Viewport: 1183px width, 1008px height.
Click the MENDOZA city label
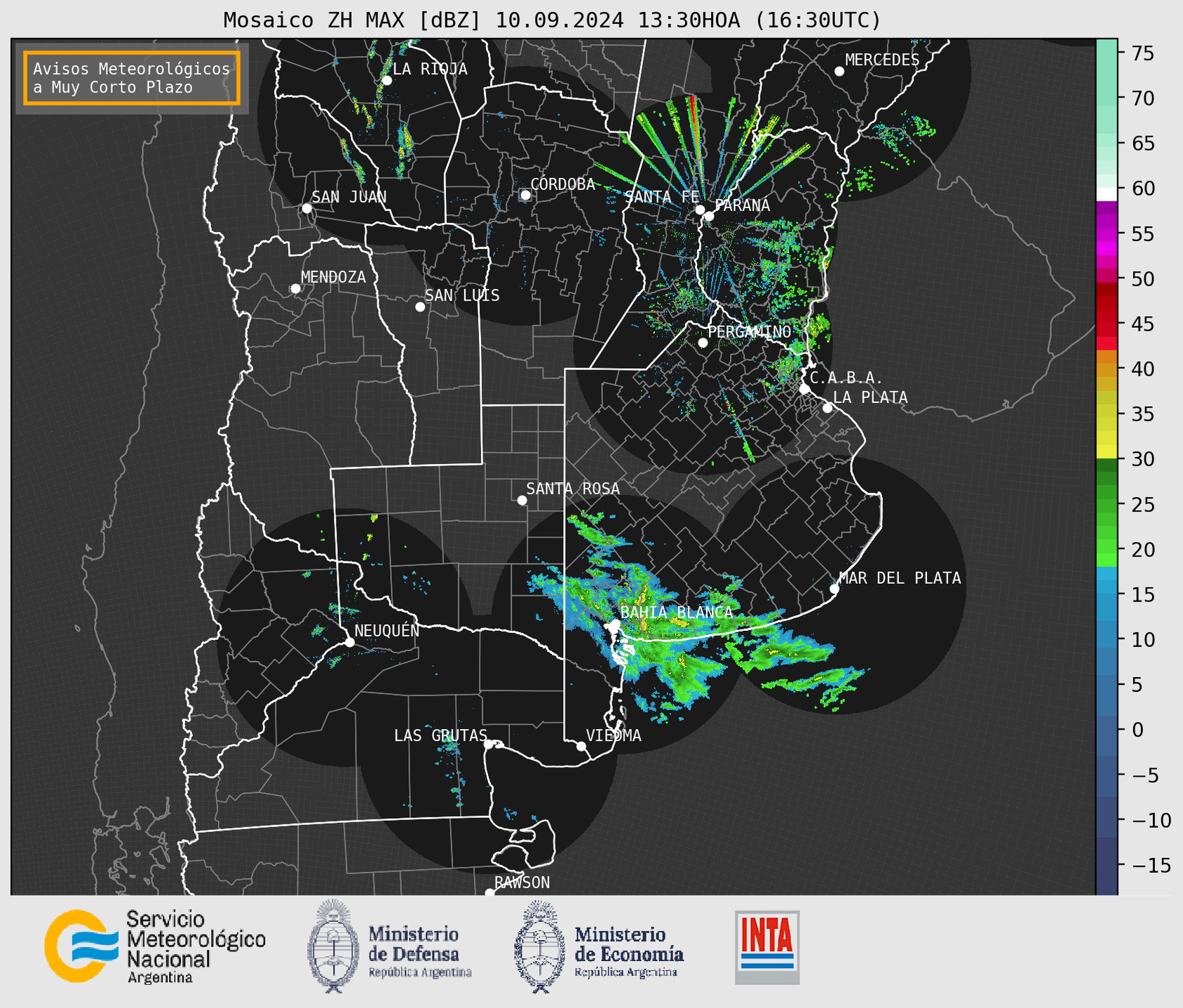tap(333, 277)
